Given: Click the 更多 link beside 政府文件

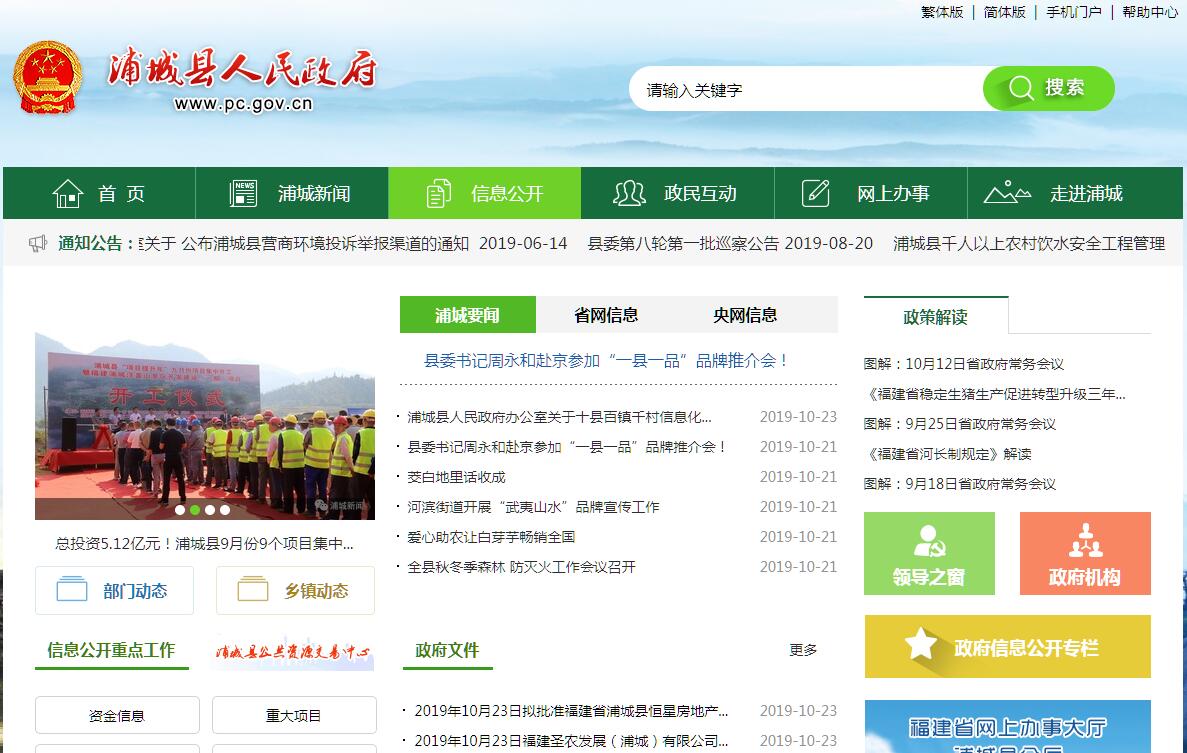Looking at the screenshot, I should coord(803,650).
